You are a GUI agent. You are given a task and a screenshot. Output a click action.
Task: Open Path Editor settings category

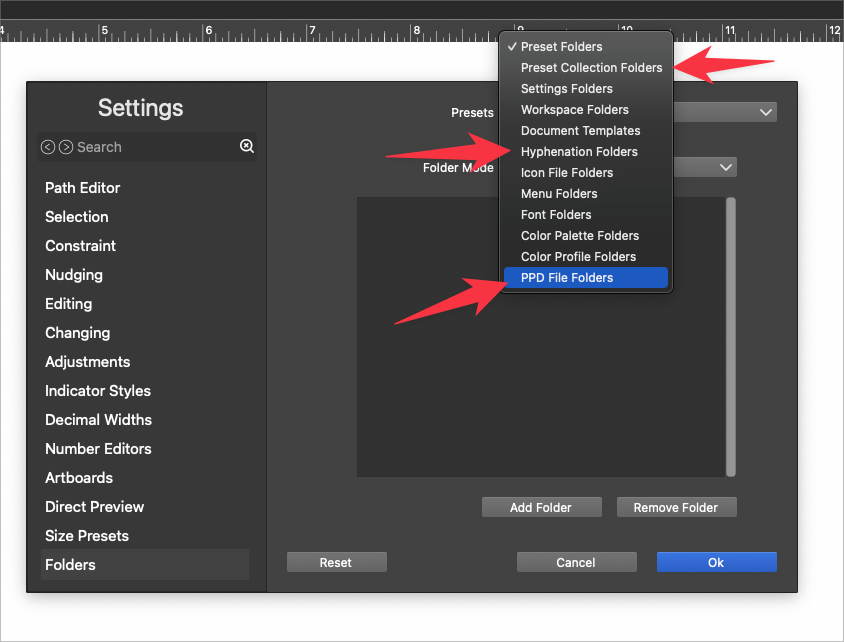point(83,188)
